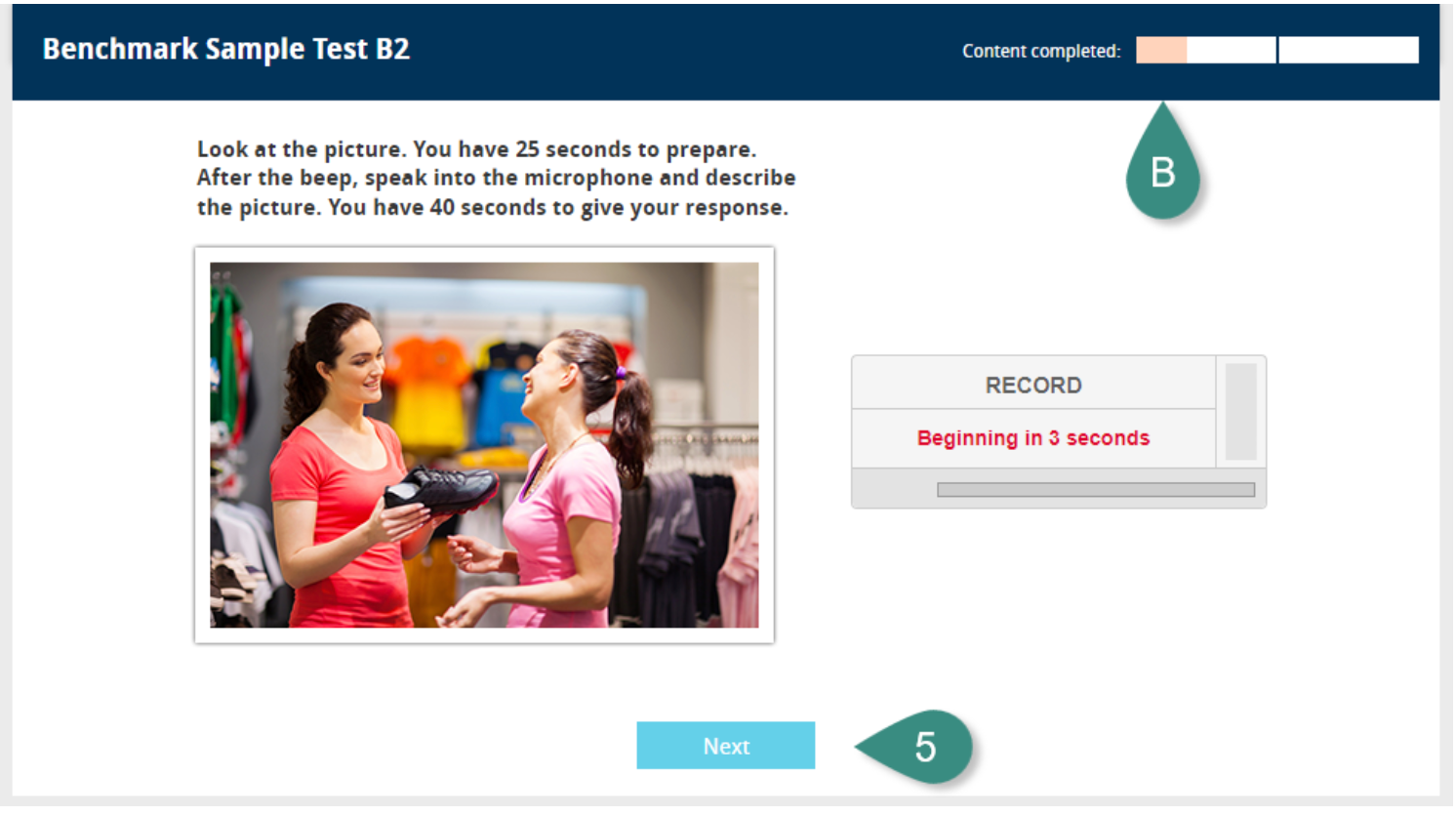Click the second white content progress segment
Screen dimensions: 1456x816
coord(1349,50)
